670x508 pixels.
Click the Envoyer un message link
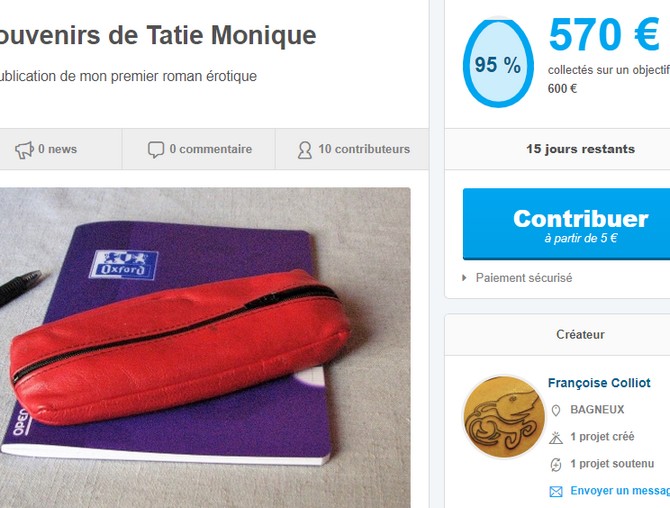coord(620,491)
